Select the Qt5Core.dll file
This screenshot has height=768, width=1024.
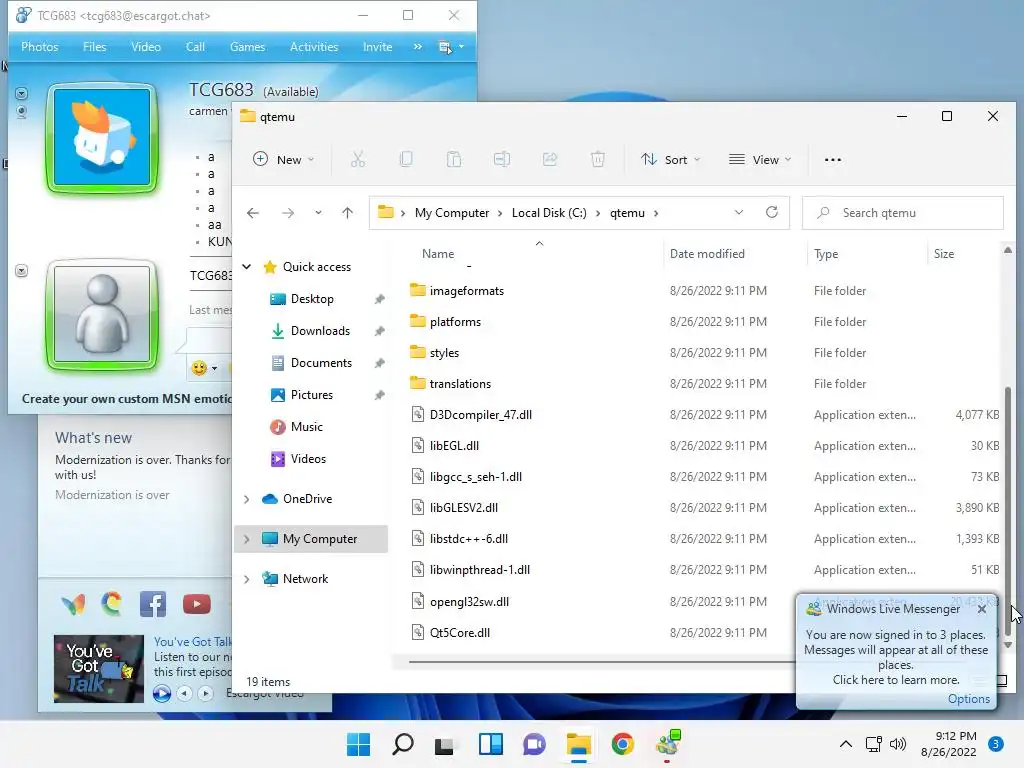460,633
